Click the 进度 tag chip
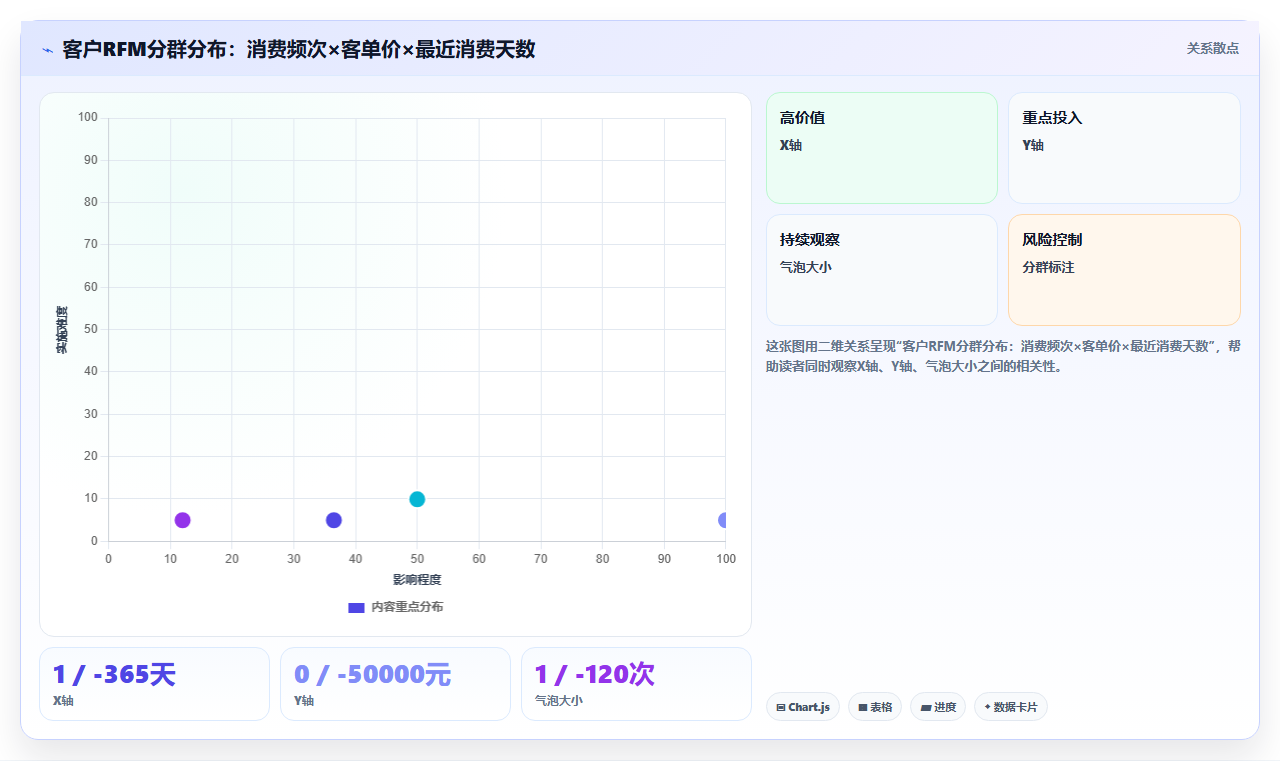 click(x=938, y=707)
